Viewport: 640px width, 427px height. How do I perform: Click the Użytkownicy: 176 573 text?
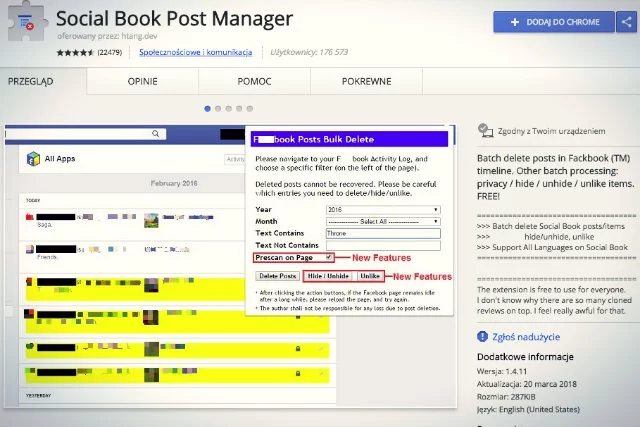click(309, 52)
